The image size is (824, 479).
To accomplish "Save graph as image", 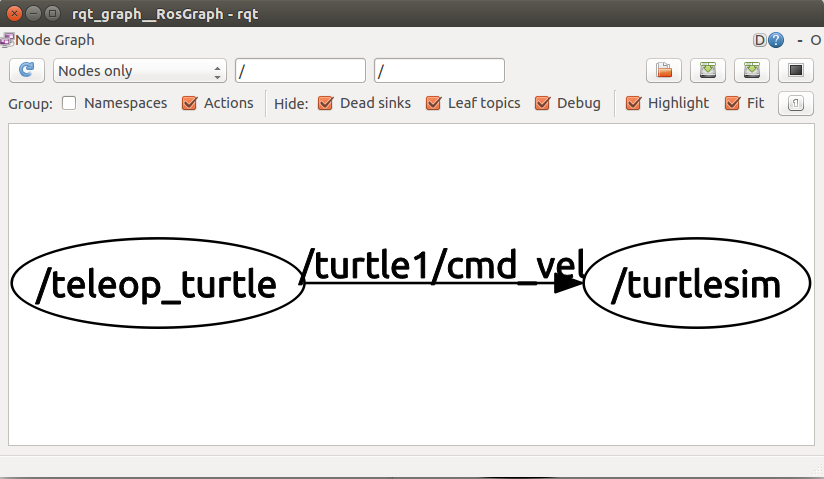I will [x=796, y=70].
